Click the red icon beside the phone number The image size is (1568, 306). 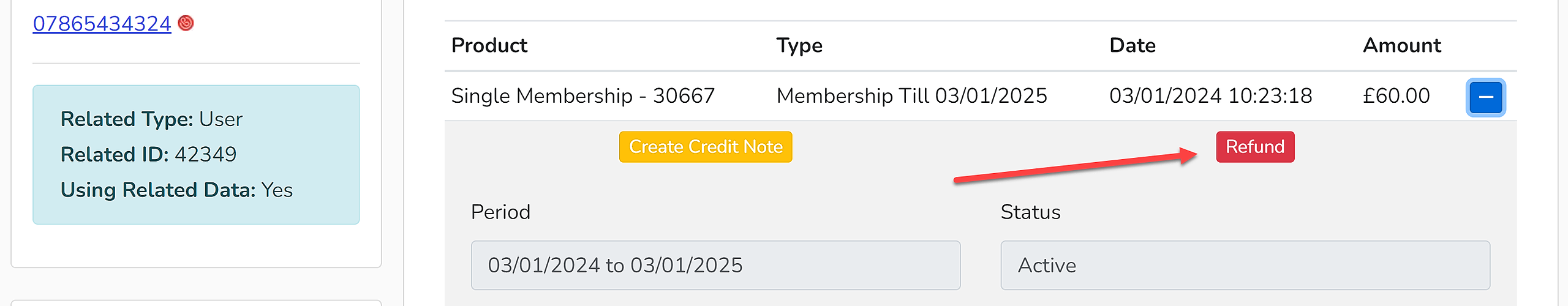pos(186,23)
